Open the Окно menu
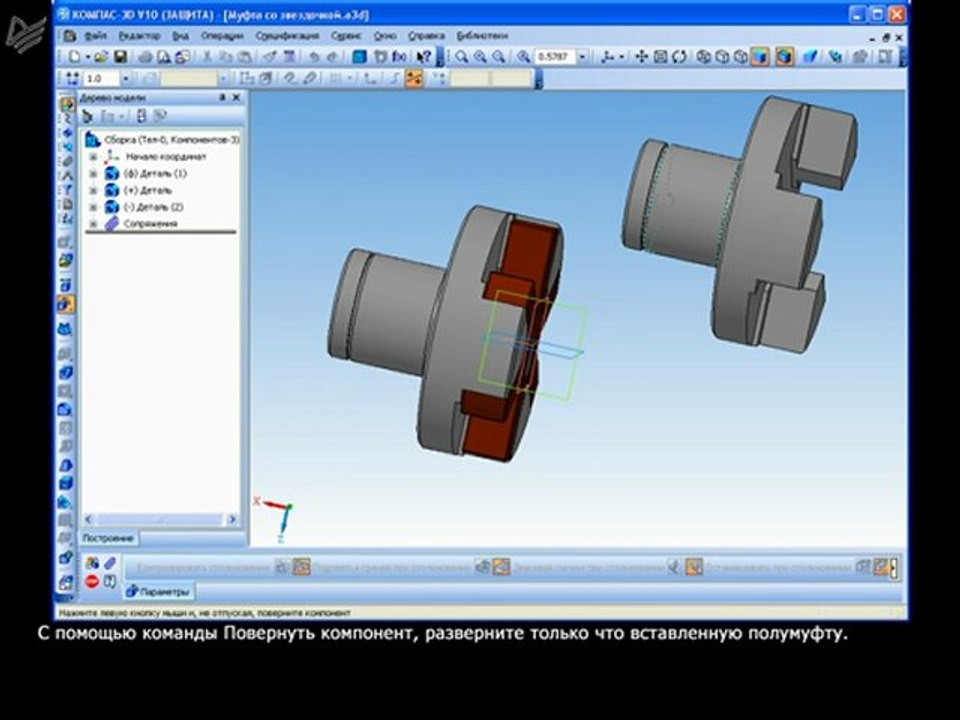Screen dimensions: 960x720 coord(385,36)
